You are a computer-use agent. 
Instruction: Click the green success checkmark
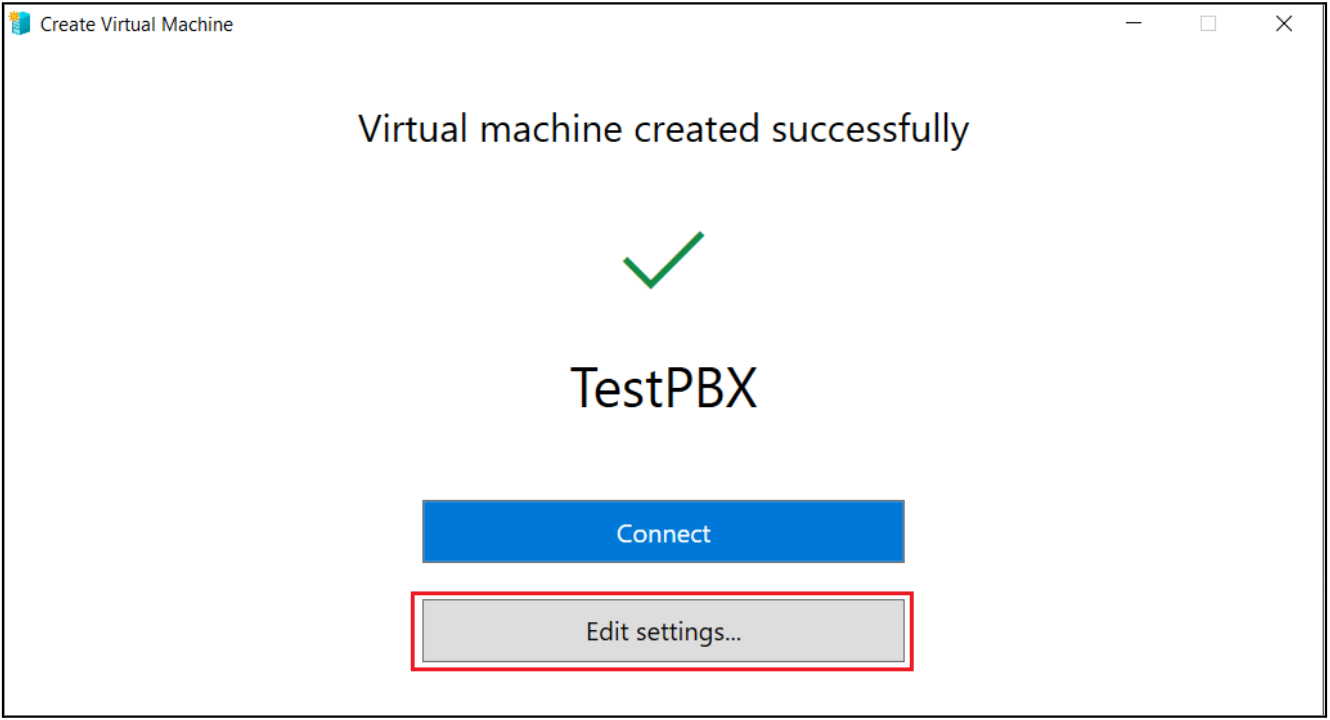point(663,260)
